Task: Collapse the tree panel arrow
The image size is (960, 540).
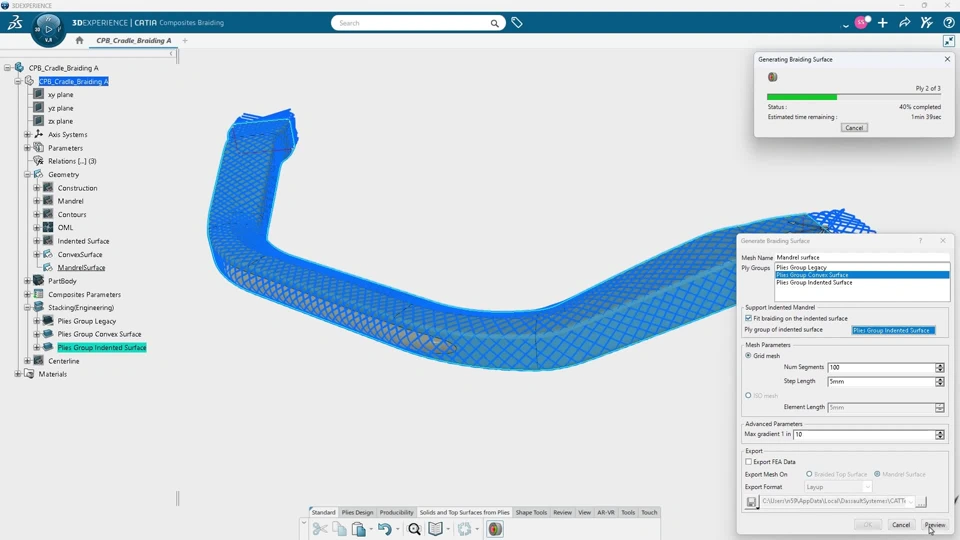Action: (171, 54)
